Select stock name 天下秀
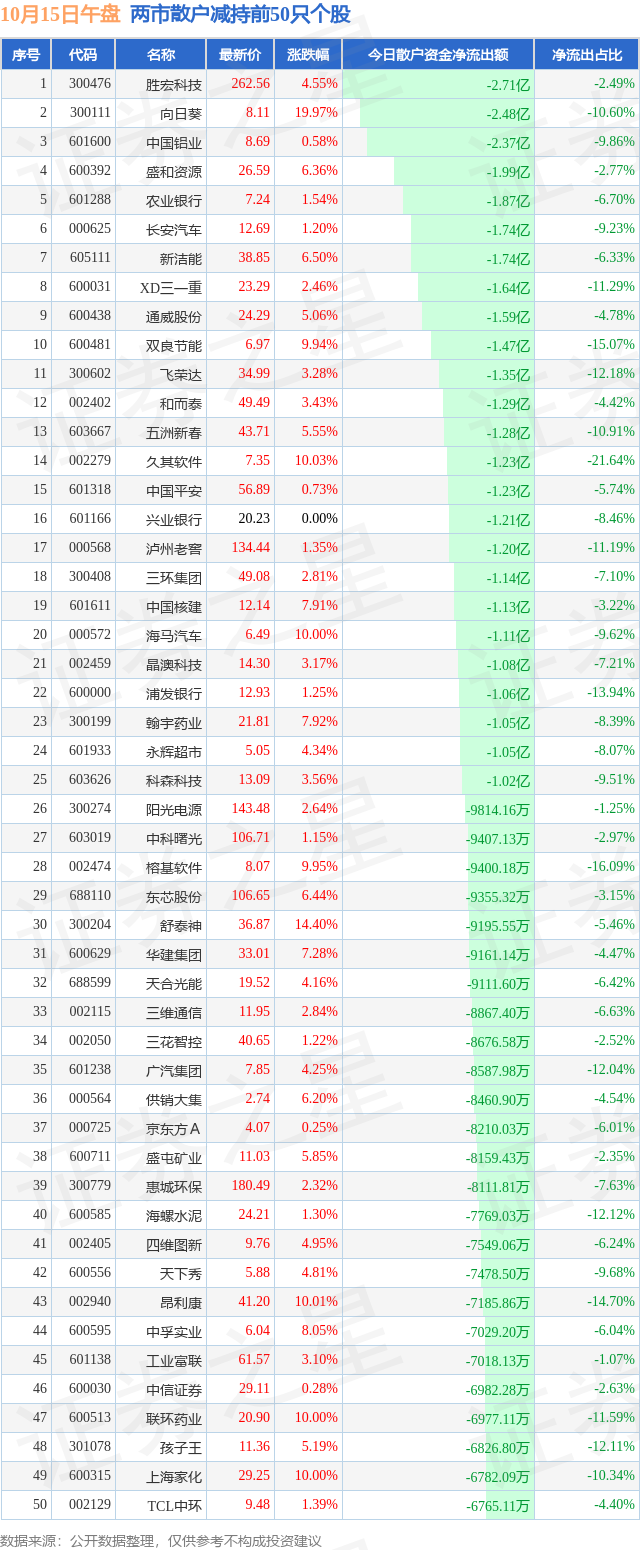640x1550 pixels. [181, 1273]
